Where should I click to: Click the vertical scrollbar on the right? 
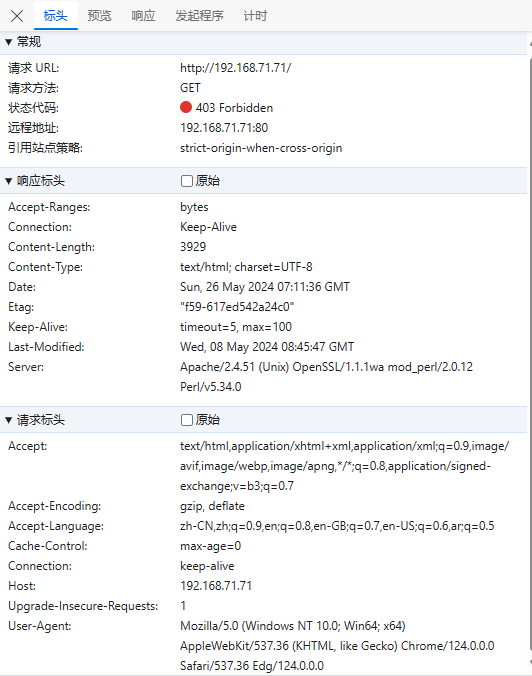pos(530,354)
